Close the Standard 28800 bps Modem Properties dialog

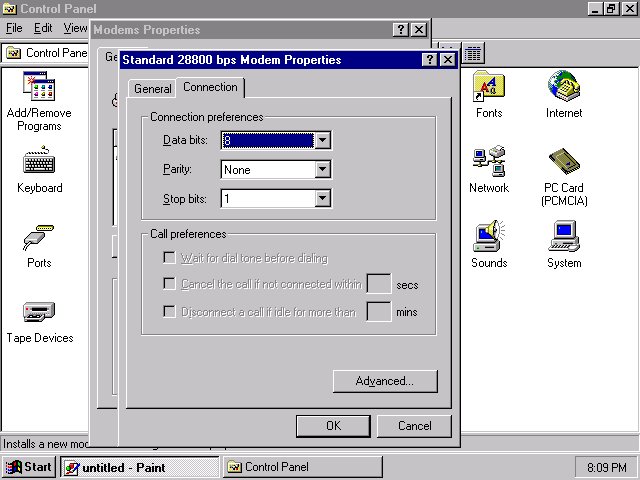coord(448,60)
